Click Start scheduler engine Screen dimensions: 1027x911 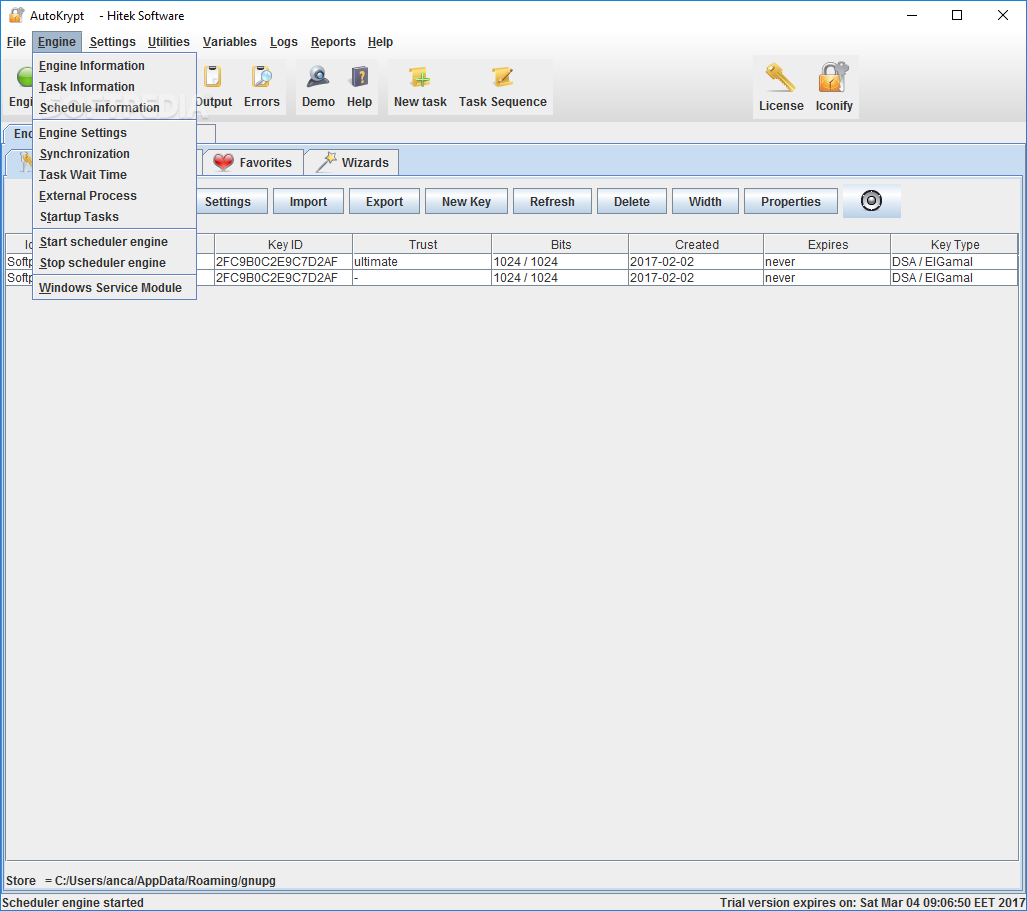pyautogui.click(x=114, y=242)
